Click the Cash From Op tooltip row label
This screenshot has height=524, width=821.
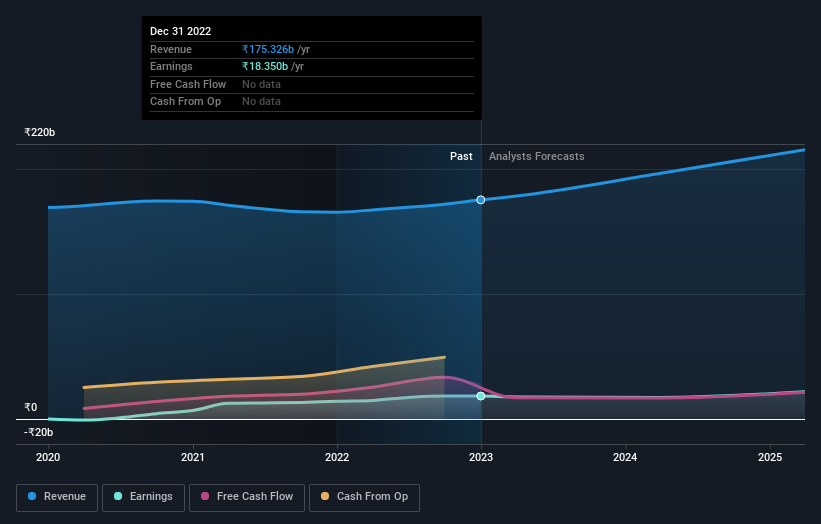pyautogui.click(x=185, y=102)
